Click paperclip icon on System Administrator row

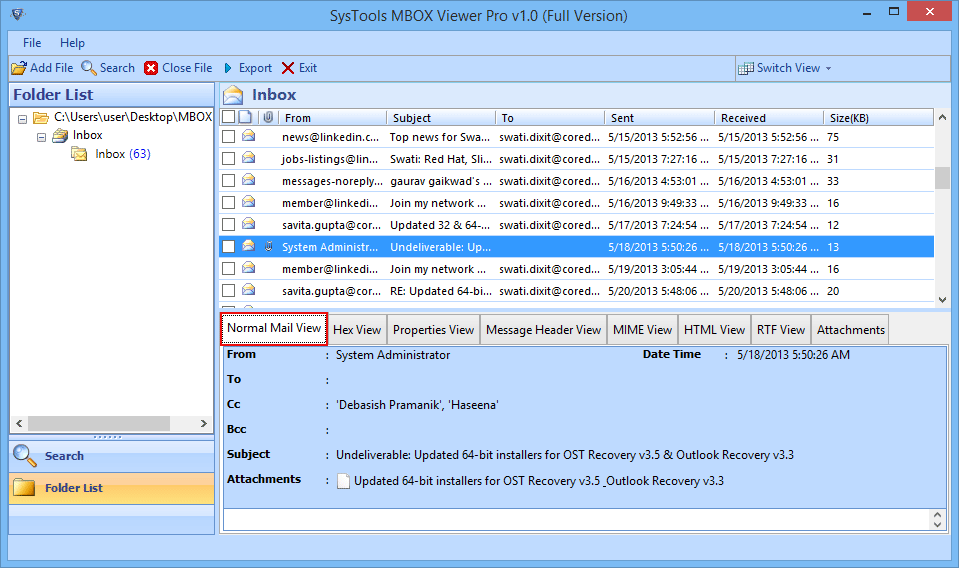268,246
